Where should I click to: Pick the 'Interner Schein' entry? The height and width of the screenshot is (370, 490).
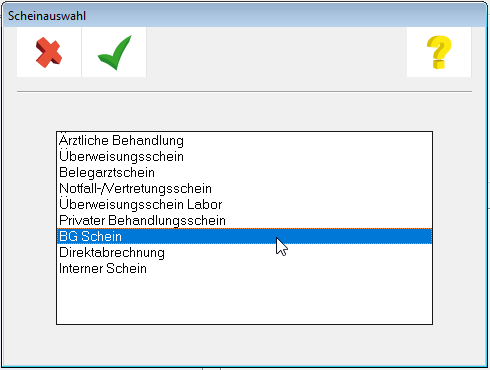(244, 268)
